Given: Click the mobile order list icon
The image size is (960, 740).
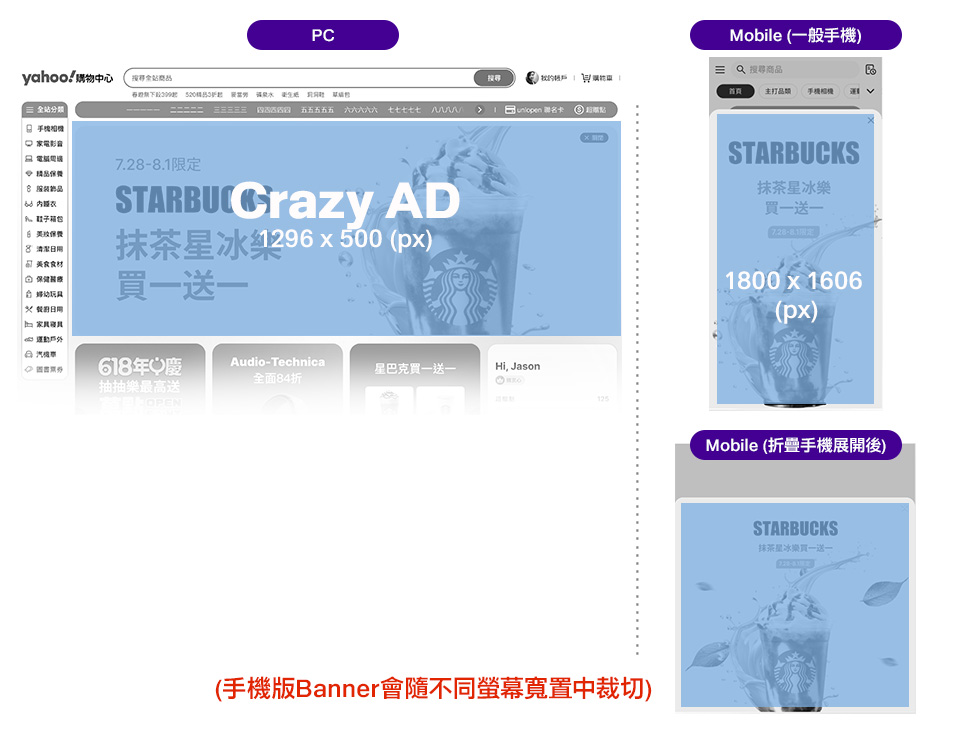Looking at the screenshot, I should pyautogui.click(x=870, y=70).
